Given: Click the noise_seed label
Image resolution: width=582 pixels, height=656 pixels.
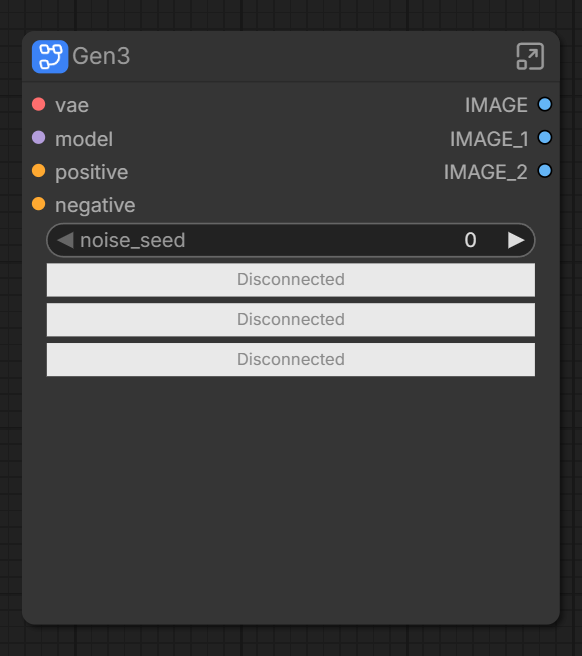Looking at the screenshot, I should pyautogui.click(x=133, y=241).
